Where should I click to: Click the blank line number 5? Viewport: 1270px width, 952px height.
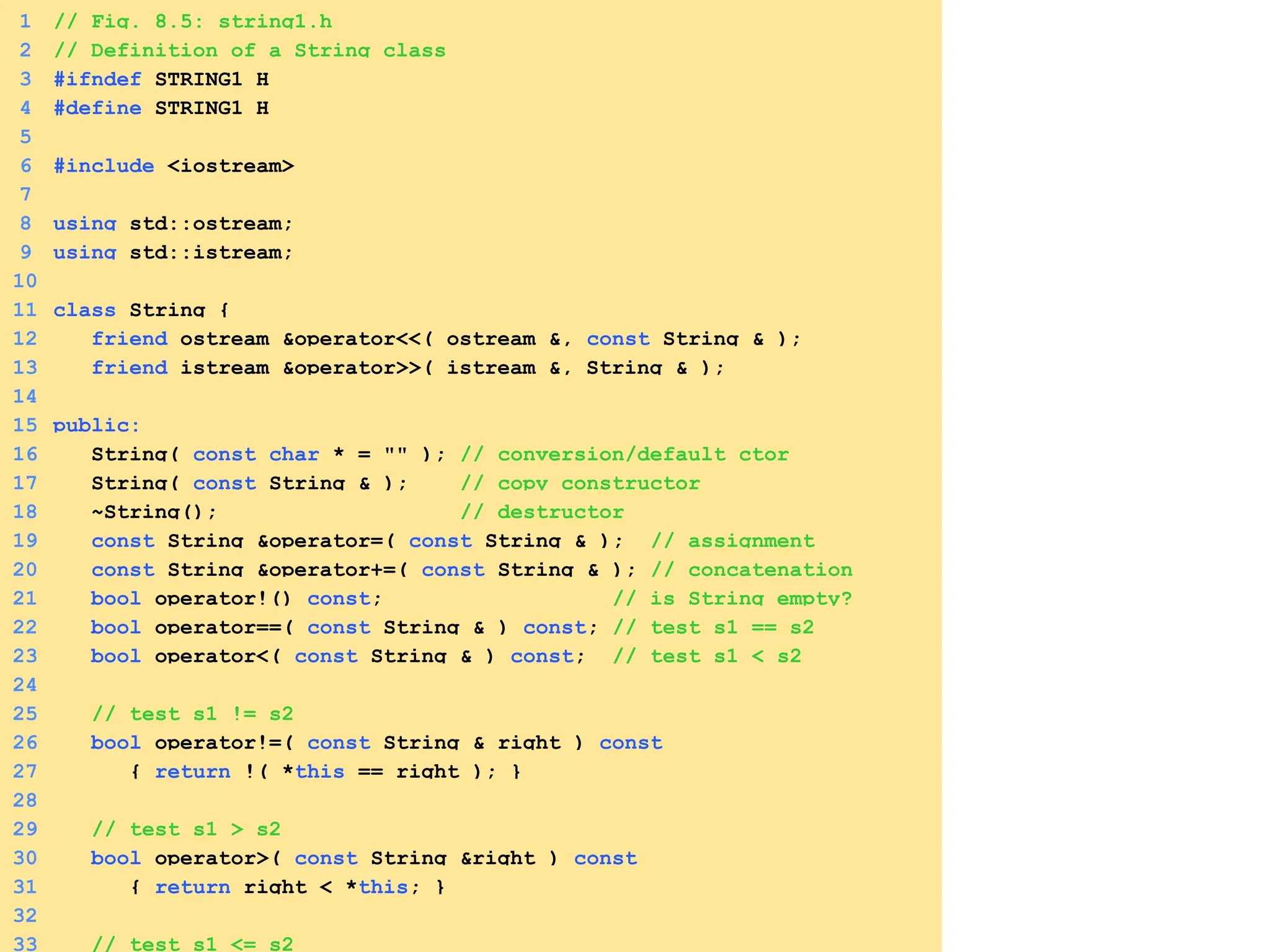pyautogui.click(x=25, y=137)
